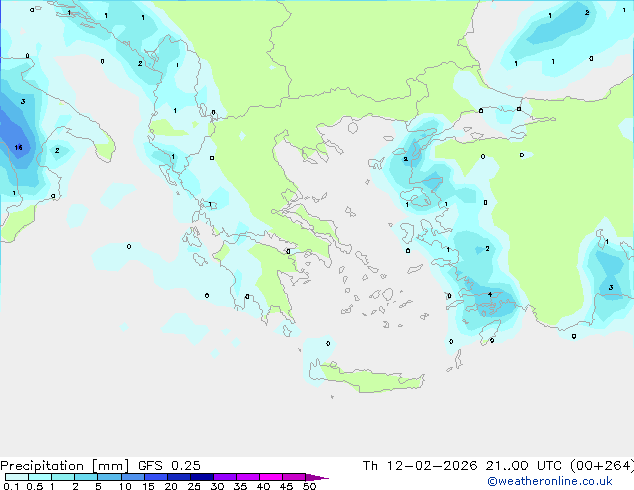Click the '30' legend scale label

(x=217, y=486)
